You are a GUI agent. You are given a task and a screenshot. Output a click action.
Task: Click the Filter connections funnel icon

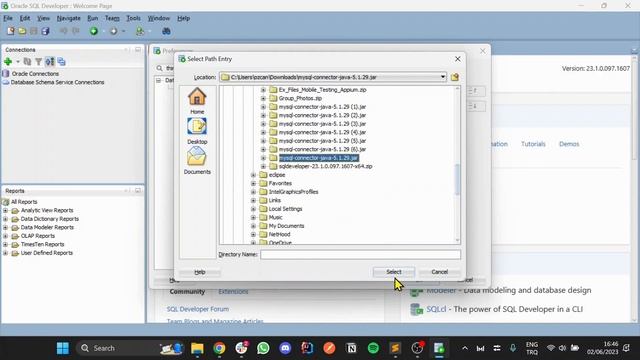(x=38, y=62)
